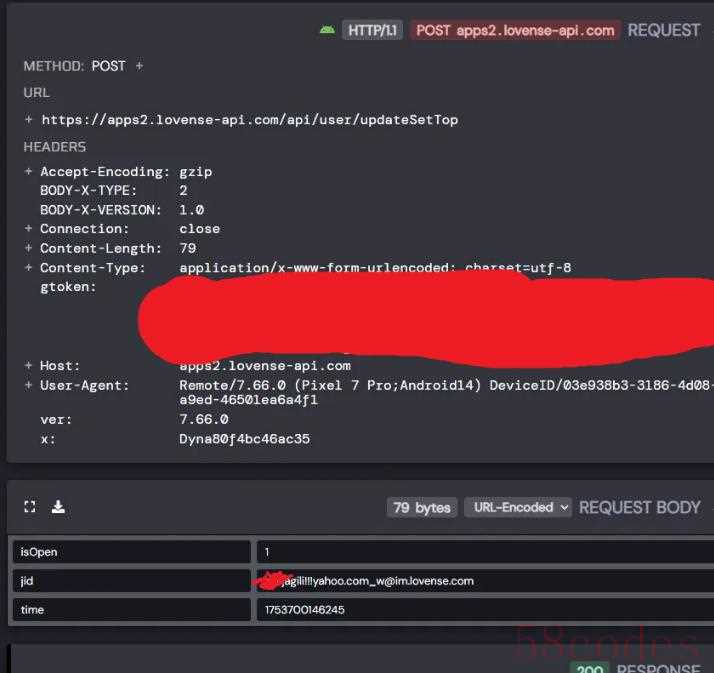Click the x header value Dyna80f4bc46ac35

245,439
